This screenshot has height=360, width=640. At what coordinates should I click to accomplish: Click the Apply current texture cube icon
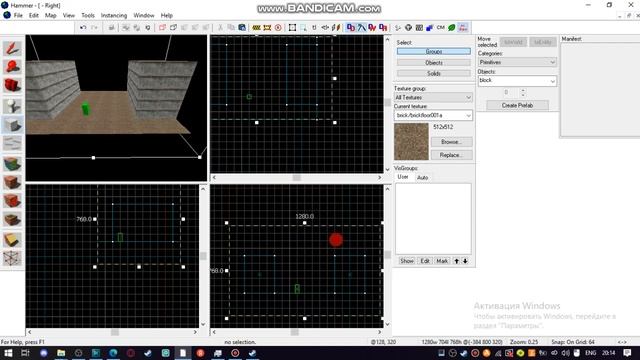click(x=12, y=182)
